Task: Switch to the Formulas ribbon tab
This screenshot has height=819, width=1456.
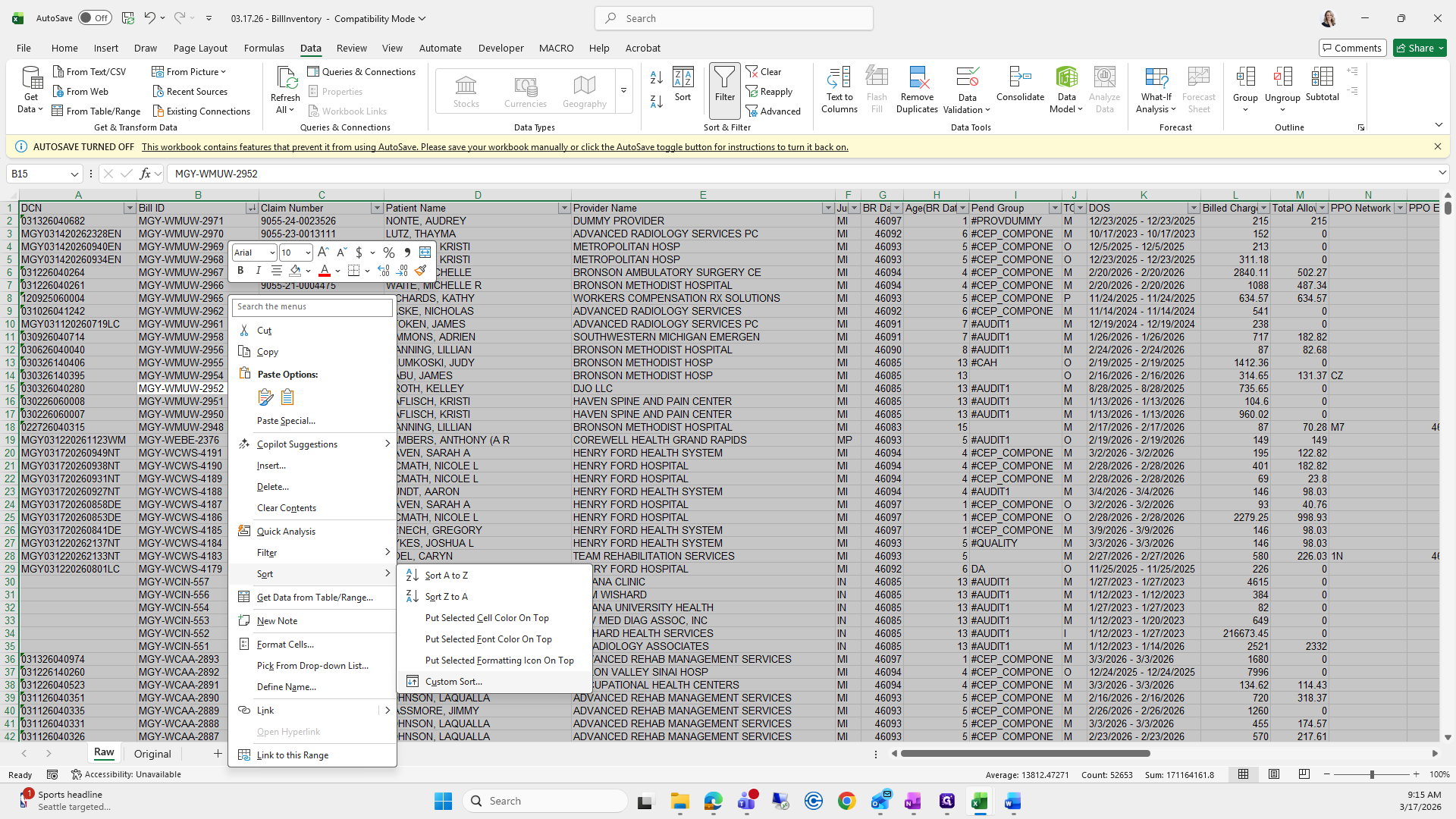Action: coord(264,48)
